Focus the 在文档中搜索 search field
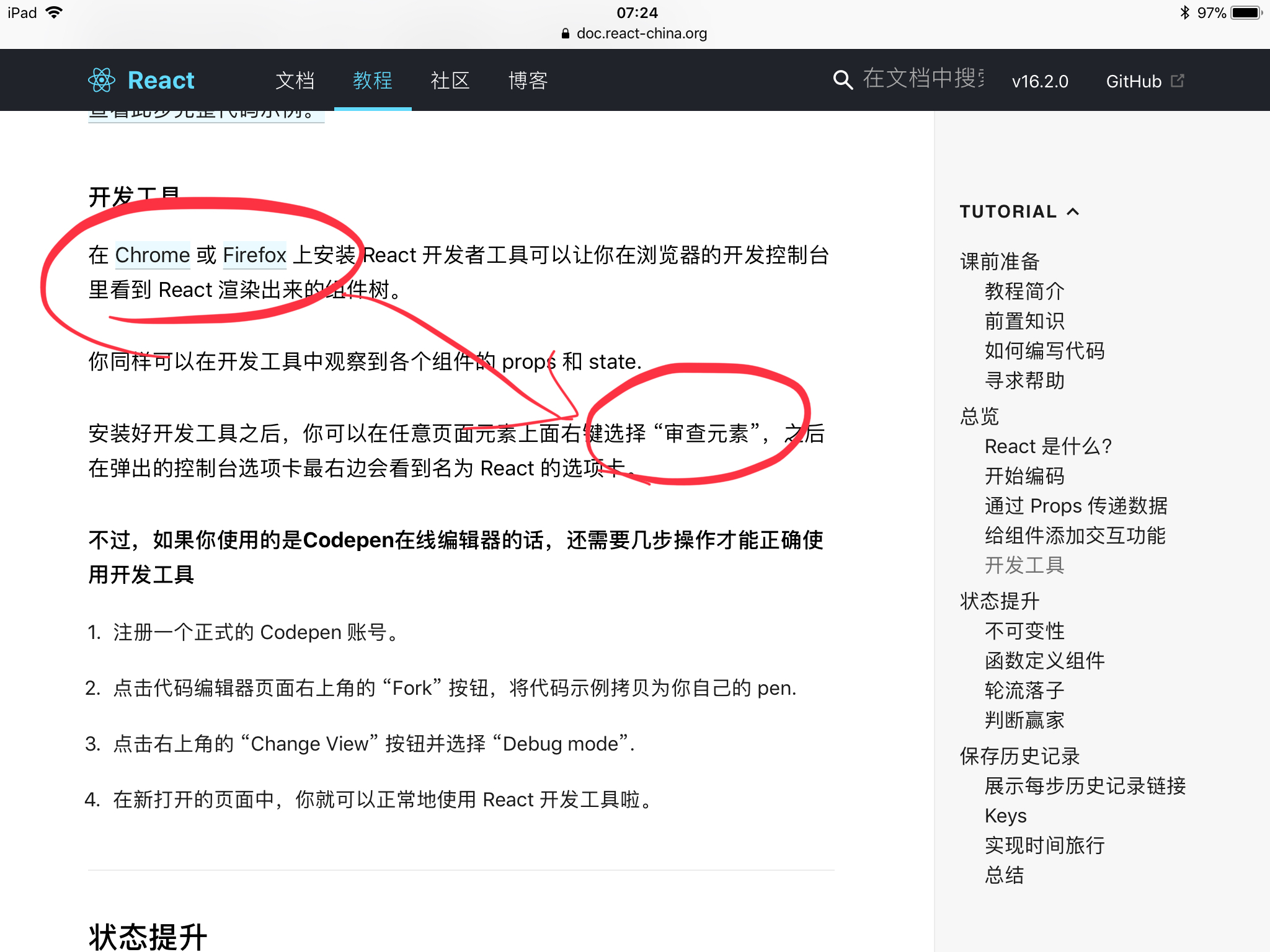The height and width of the screenshot is (952, 1270). pyautogui.click(x=923, y=79)
